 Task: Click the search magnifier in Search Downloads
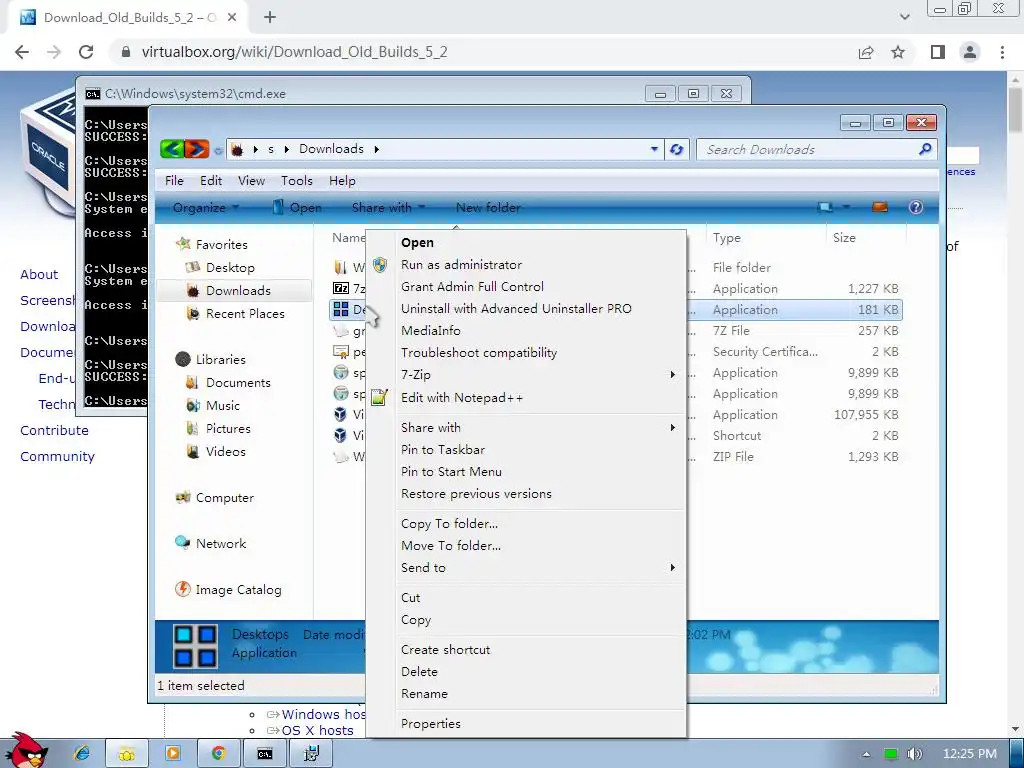[925, 150]
